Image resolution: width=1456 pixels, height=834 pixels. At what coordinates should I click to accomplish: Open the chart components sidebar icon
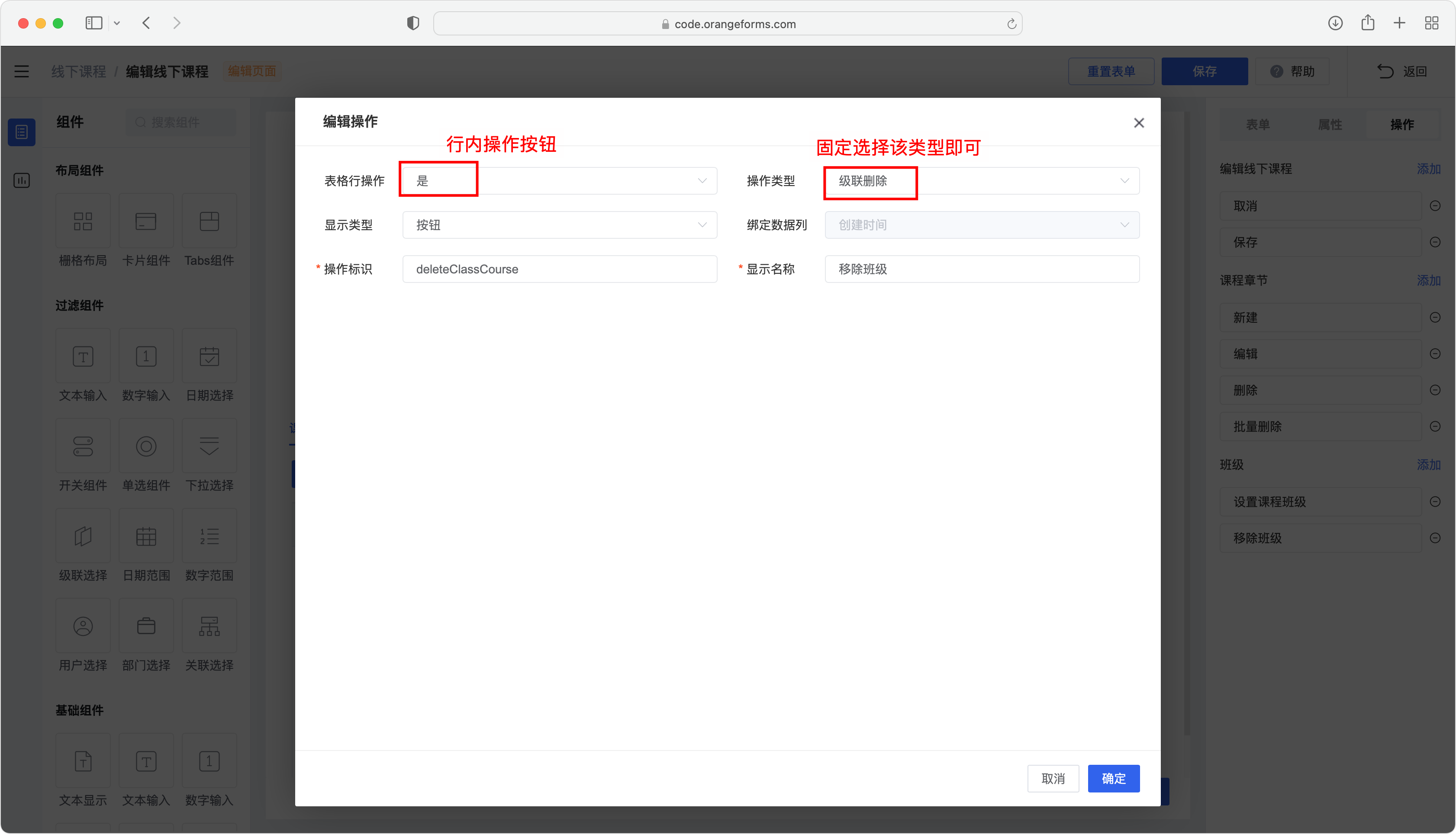22,180
